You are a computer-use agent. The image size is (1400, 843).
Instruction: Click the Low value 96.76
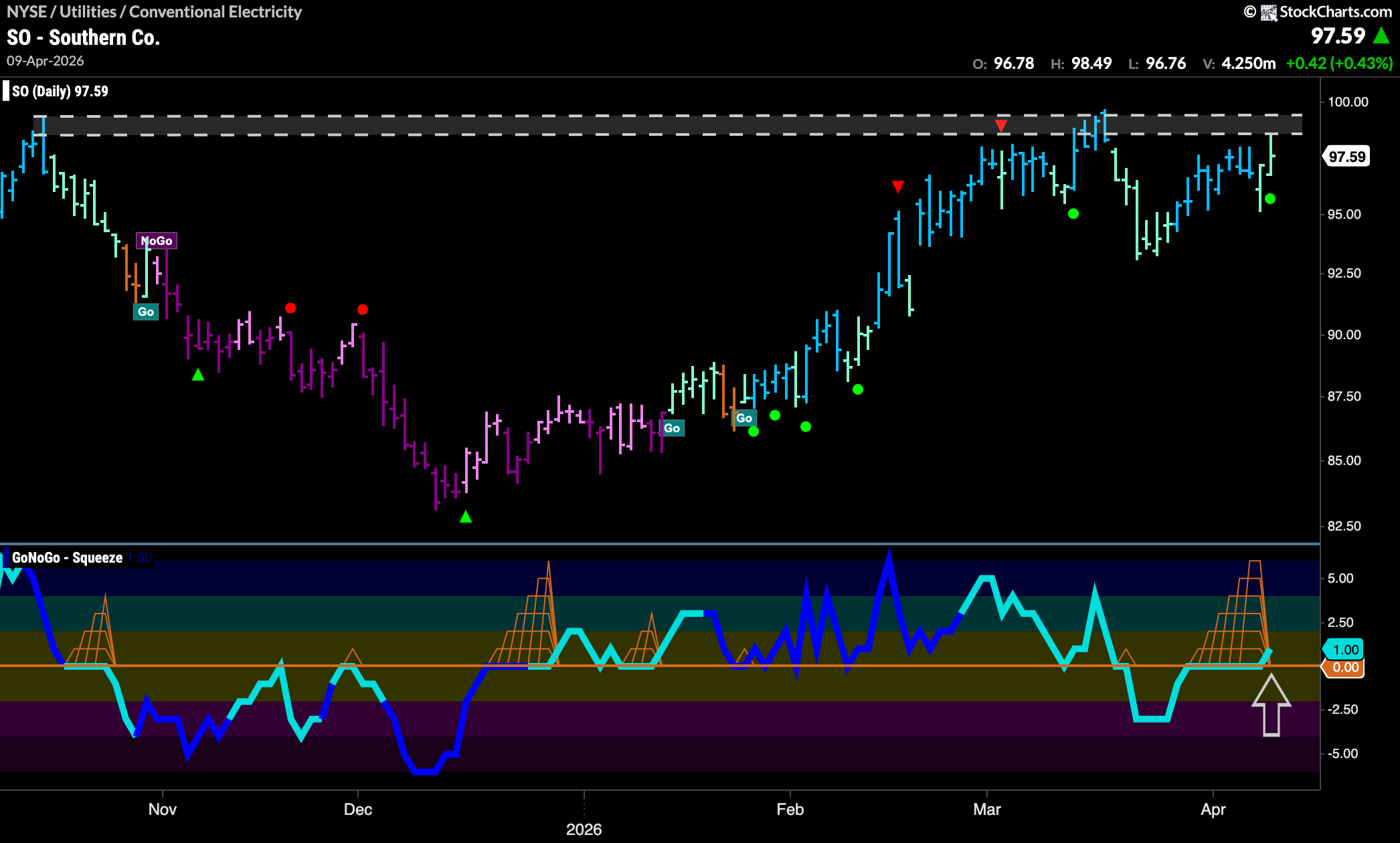tap(1166, 64)
